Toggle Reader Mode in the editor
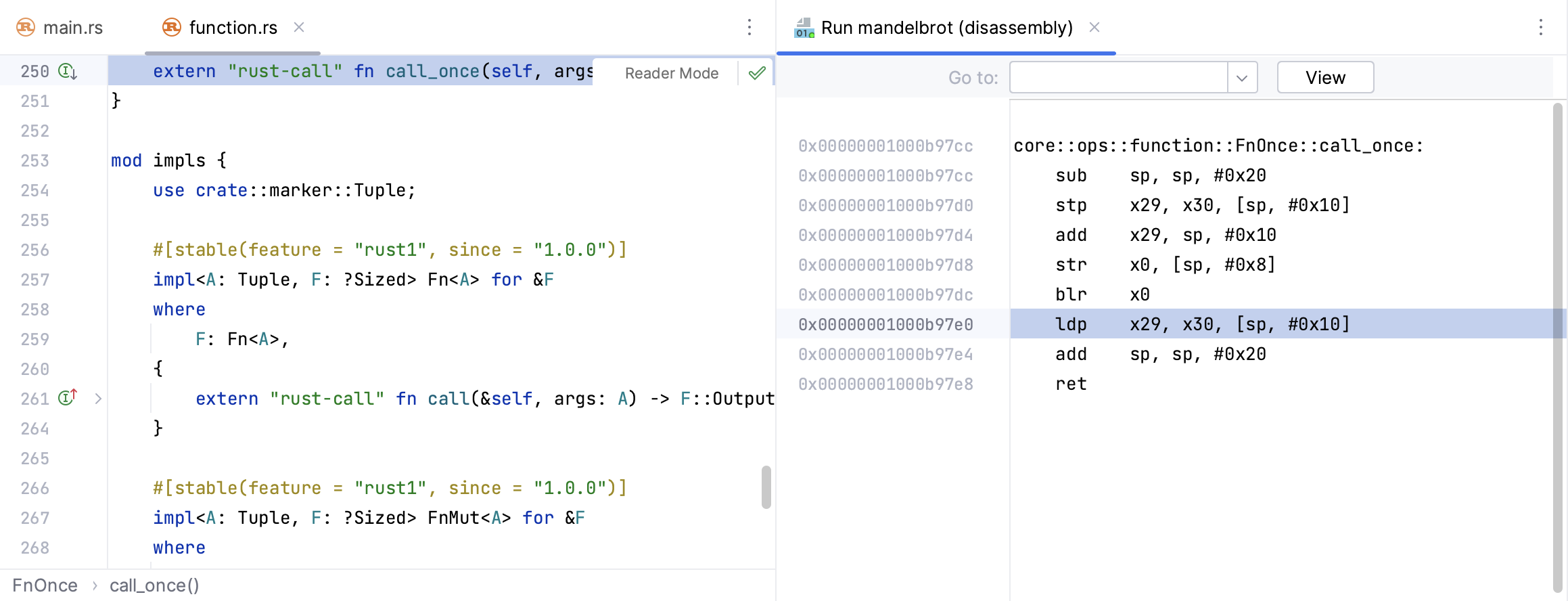The image size is (1568, 601). point(671,73)
